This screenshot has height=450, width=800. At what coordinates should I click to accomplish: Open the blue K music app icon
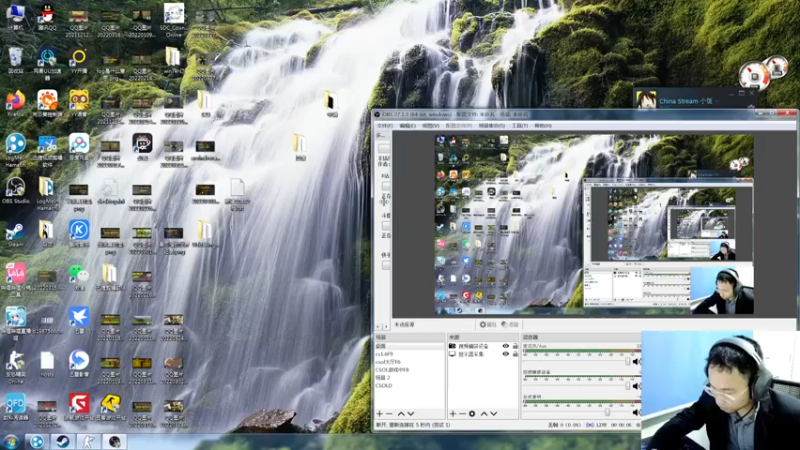79,233
